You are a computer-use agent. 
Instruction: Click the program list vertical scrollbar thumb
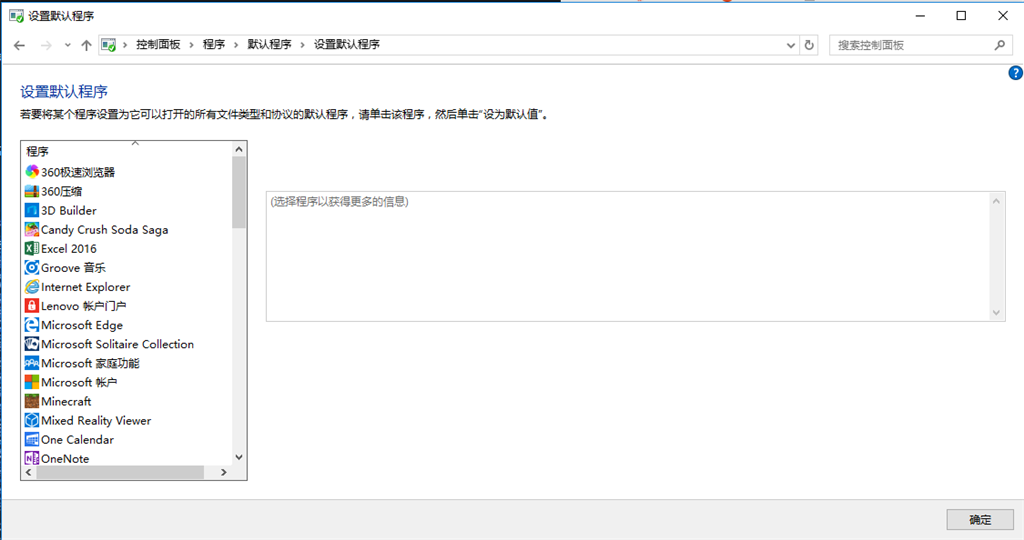tap(239, 193)
